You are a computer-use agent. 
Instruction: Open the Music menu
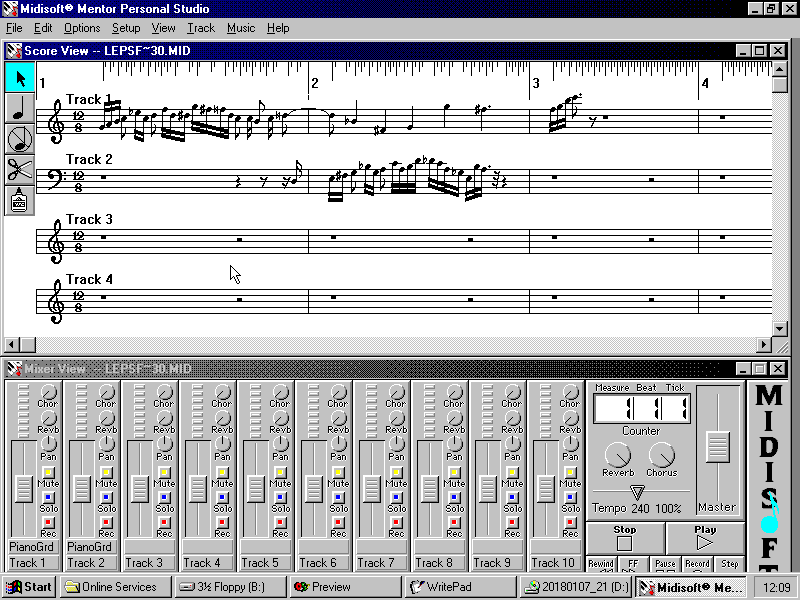tap(240, 28)
